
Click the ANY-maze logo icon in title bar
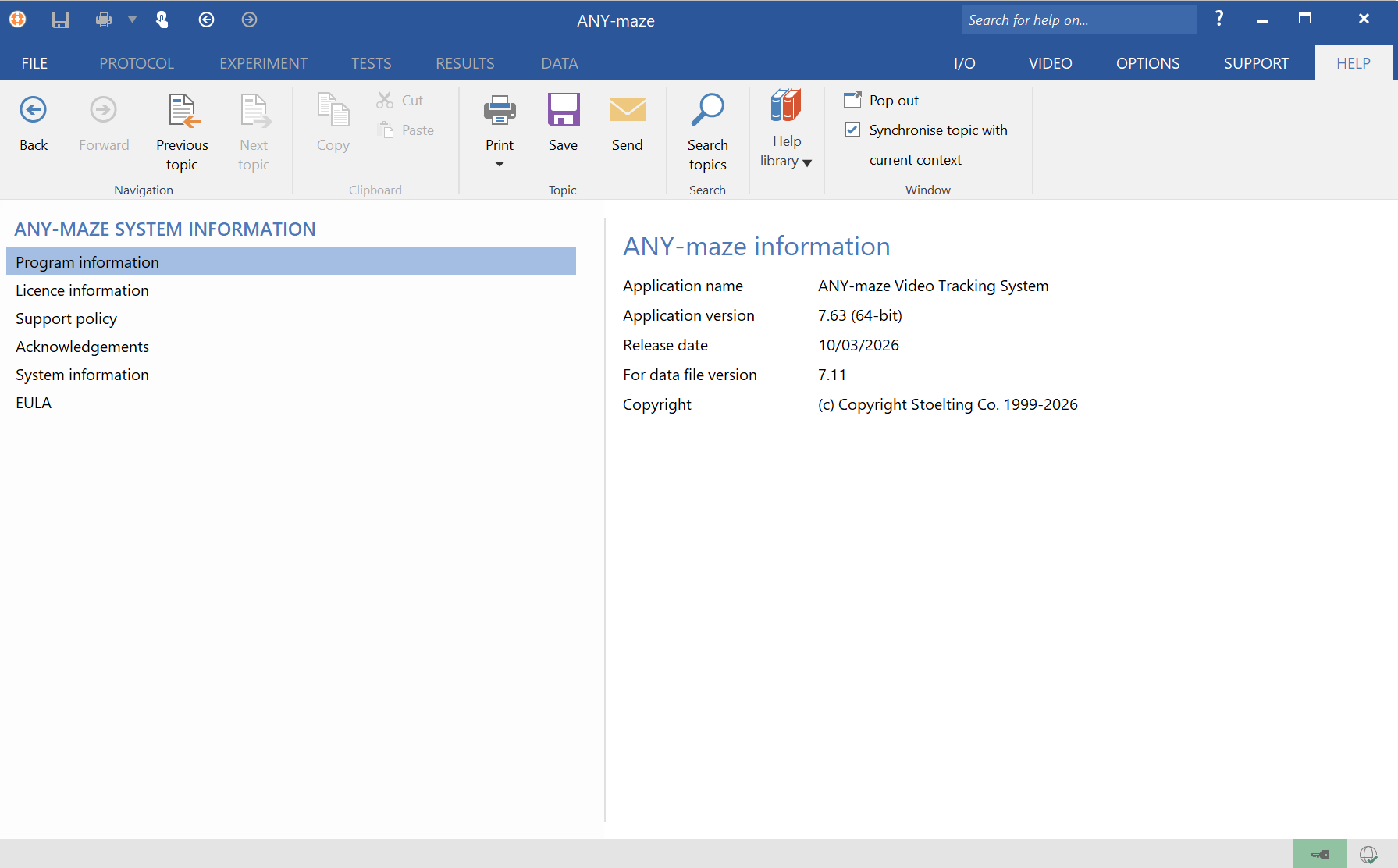pos(17,20)
